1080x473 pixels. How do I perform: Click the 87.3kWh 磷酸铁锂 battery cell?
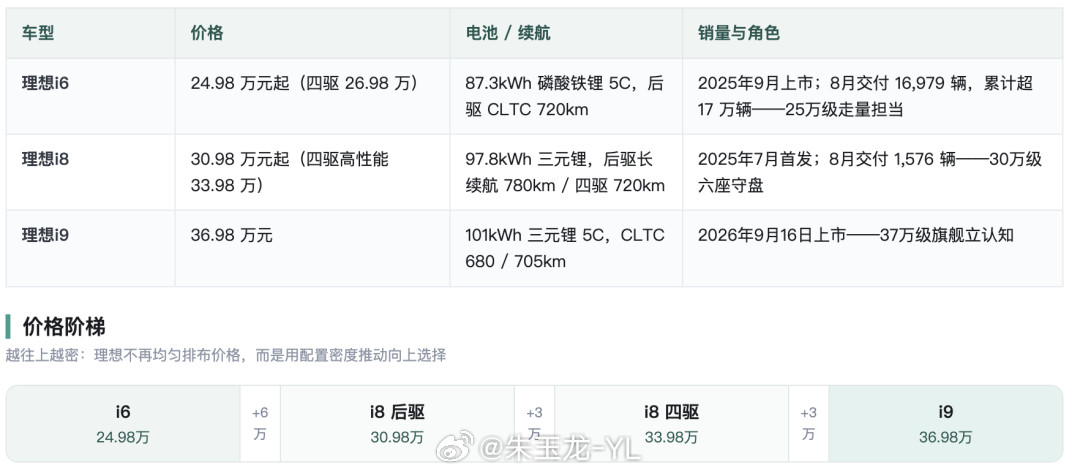click(x=565, y=96)
